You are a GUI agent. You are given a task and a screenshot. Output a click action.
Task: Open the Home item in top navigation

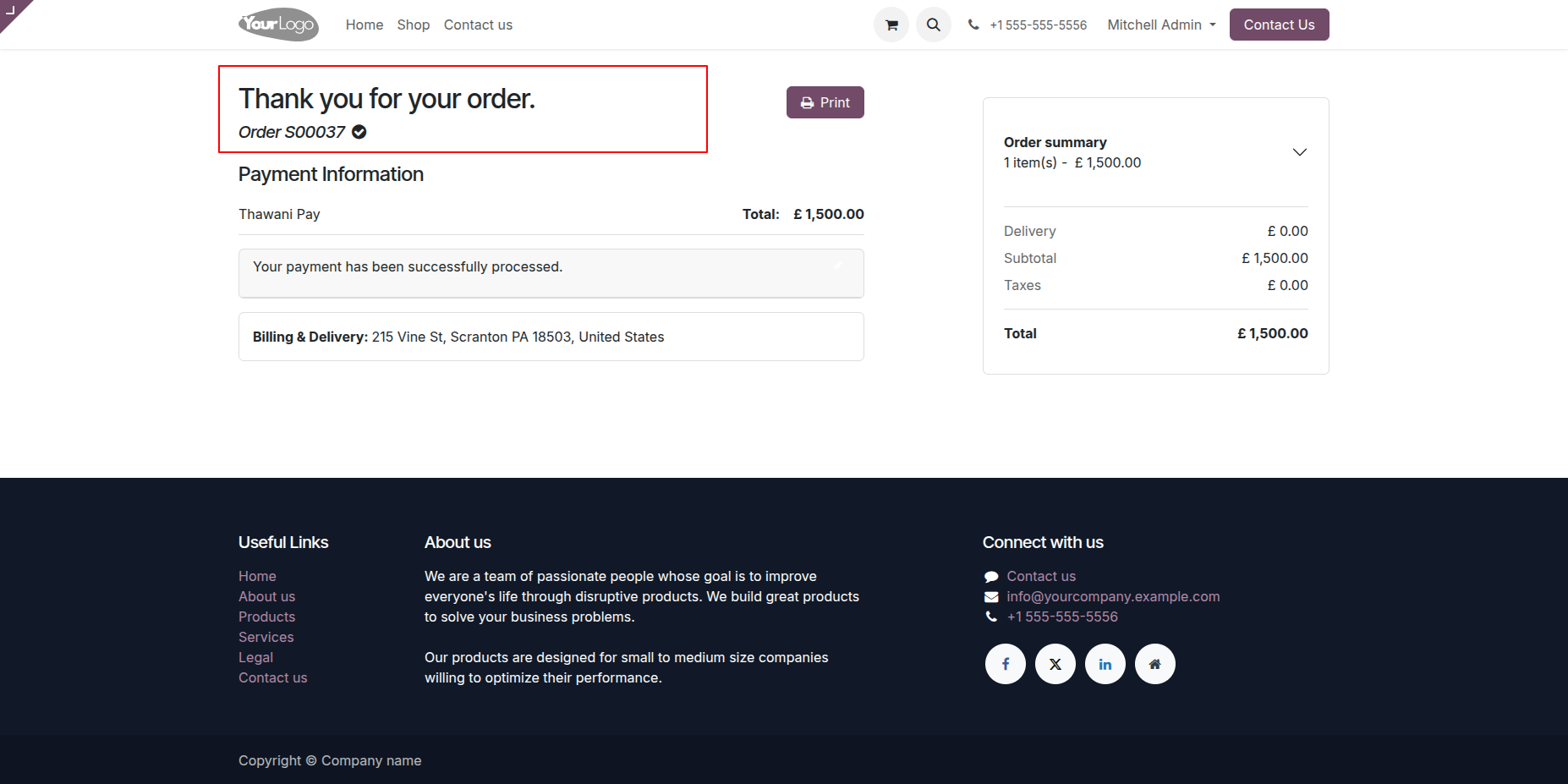pos(365,25)
